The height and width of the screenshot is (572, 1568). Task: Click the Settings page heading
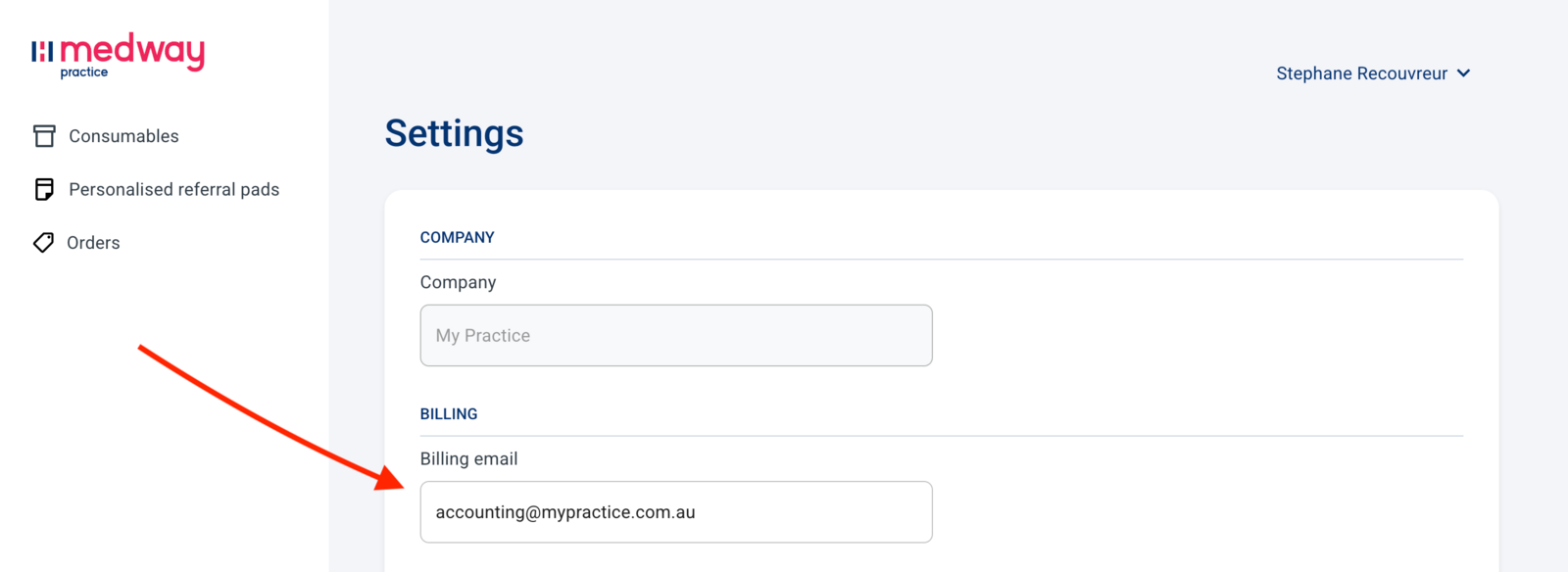454,133
